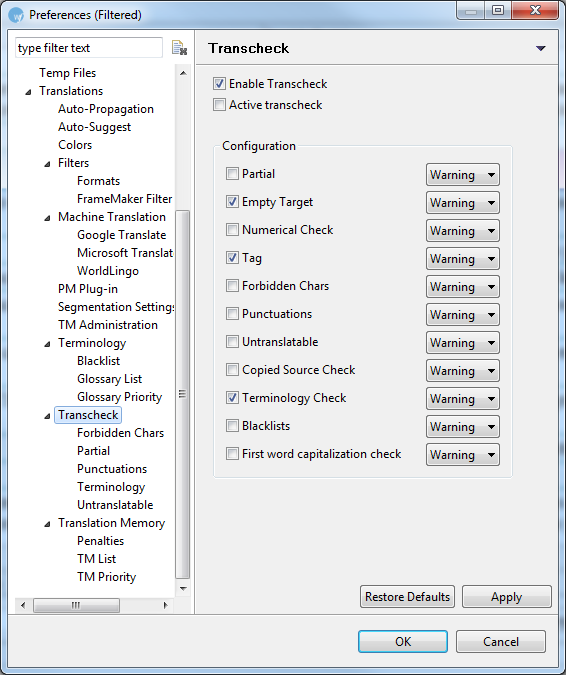Enable the Active transcheck checkbox
566x675 pixels.
point(219,105)
